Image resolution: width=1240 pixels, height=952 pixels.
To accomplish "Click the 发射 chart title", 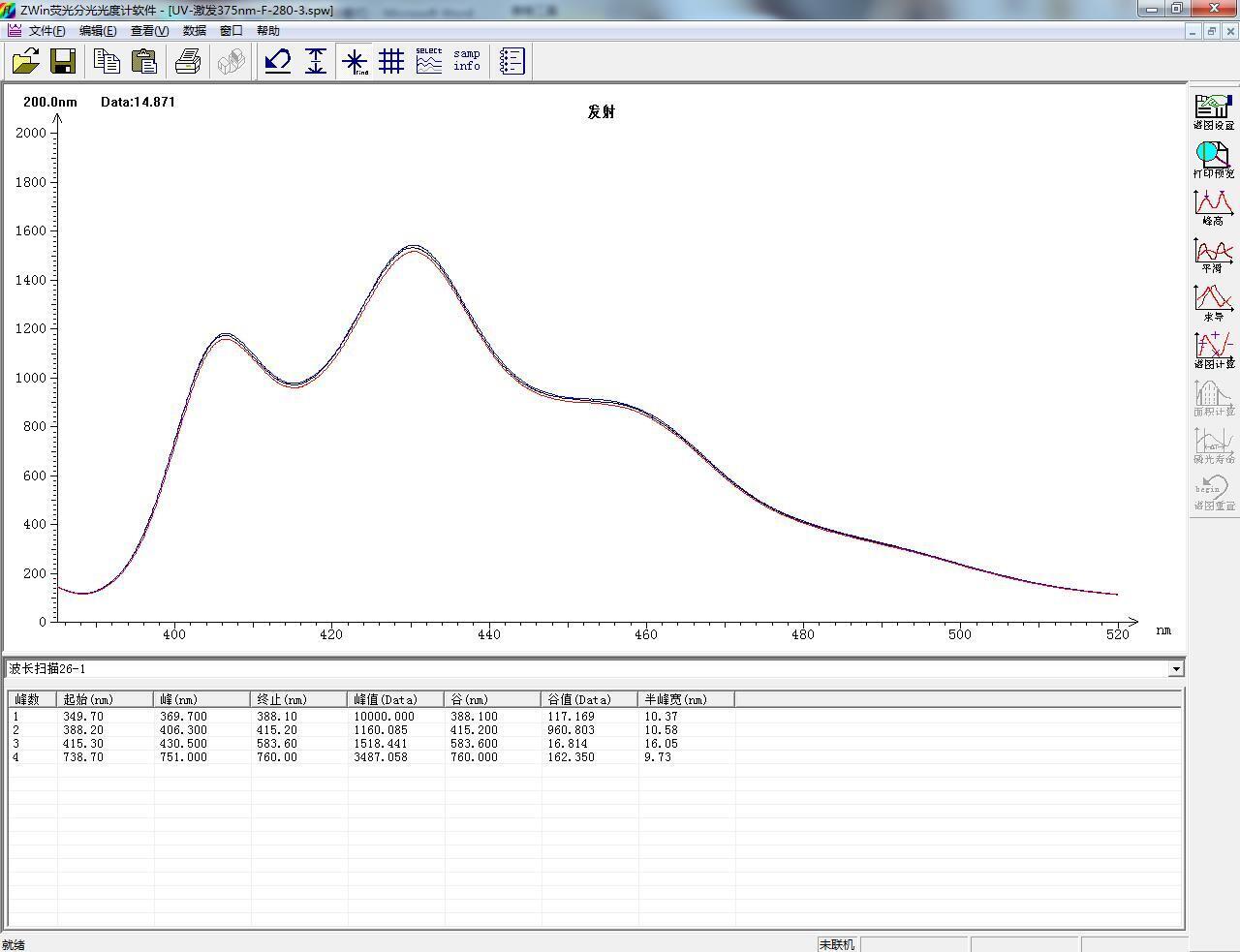I will coord(601,111).
